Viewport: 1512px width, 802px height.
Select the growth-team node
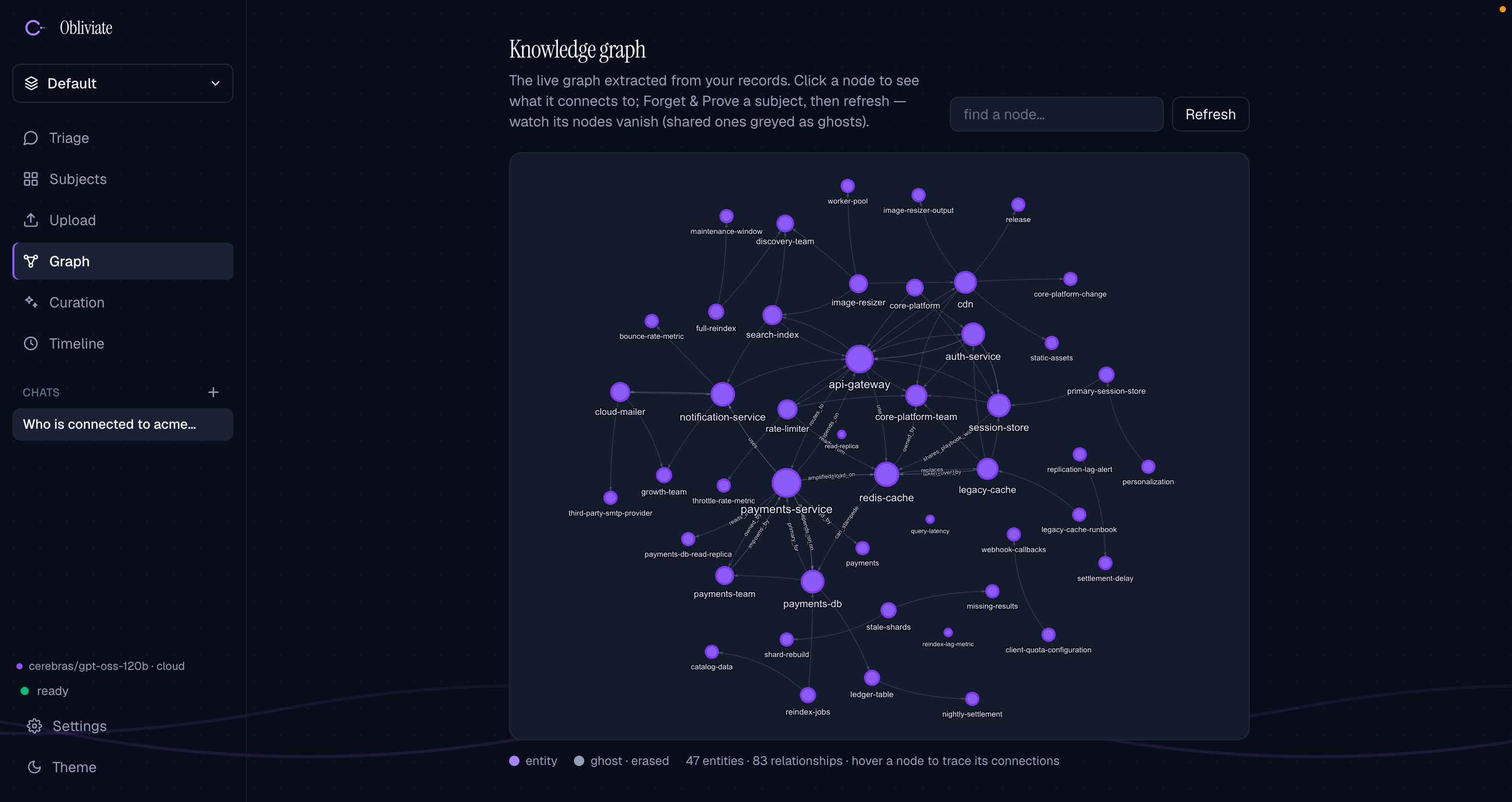tap(664, 475)
